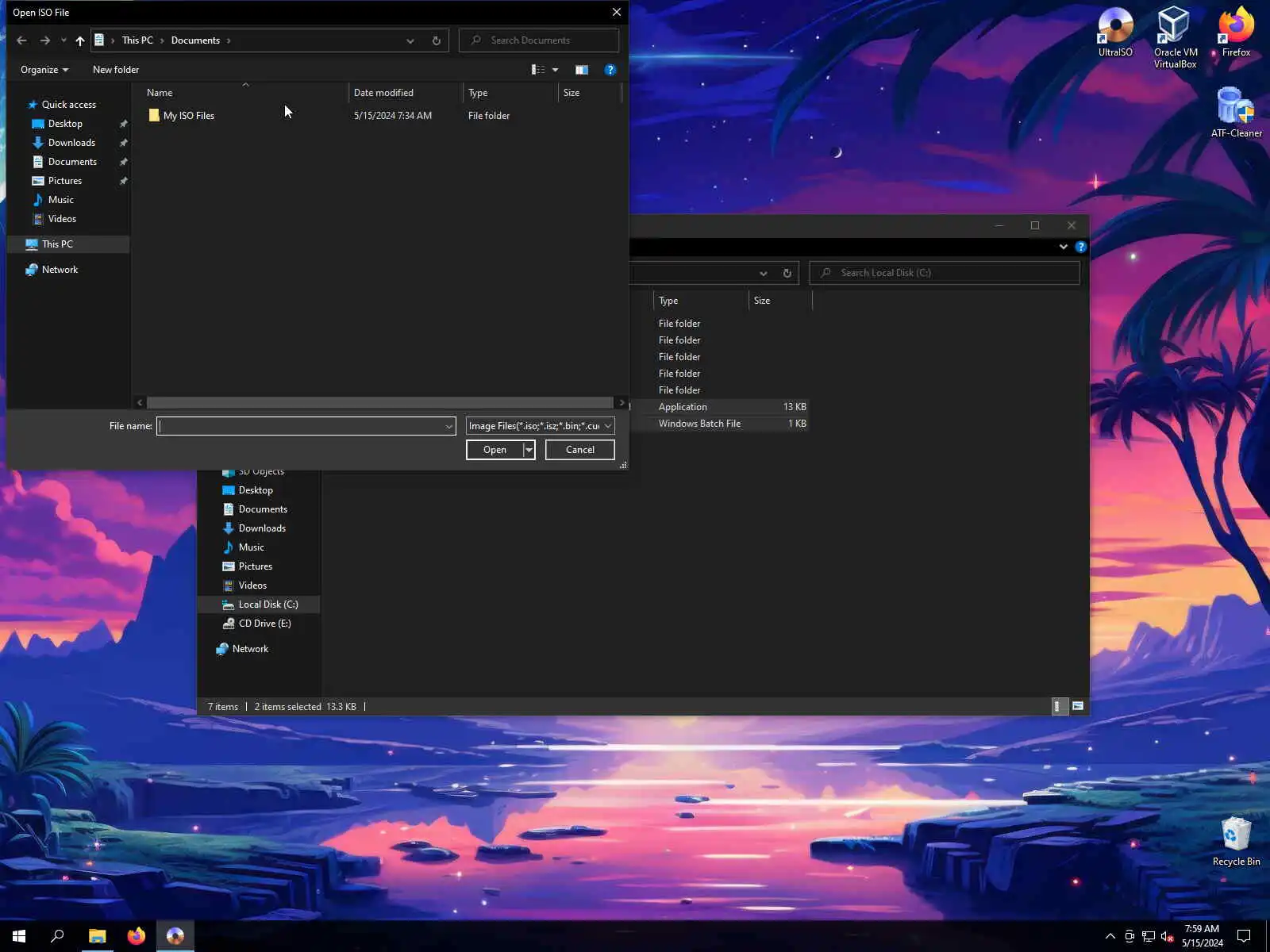Change the view layout in the dialog
This screenshot has height=952, width=1270.
click(x=538, y=70)
